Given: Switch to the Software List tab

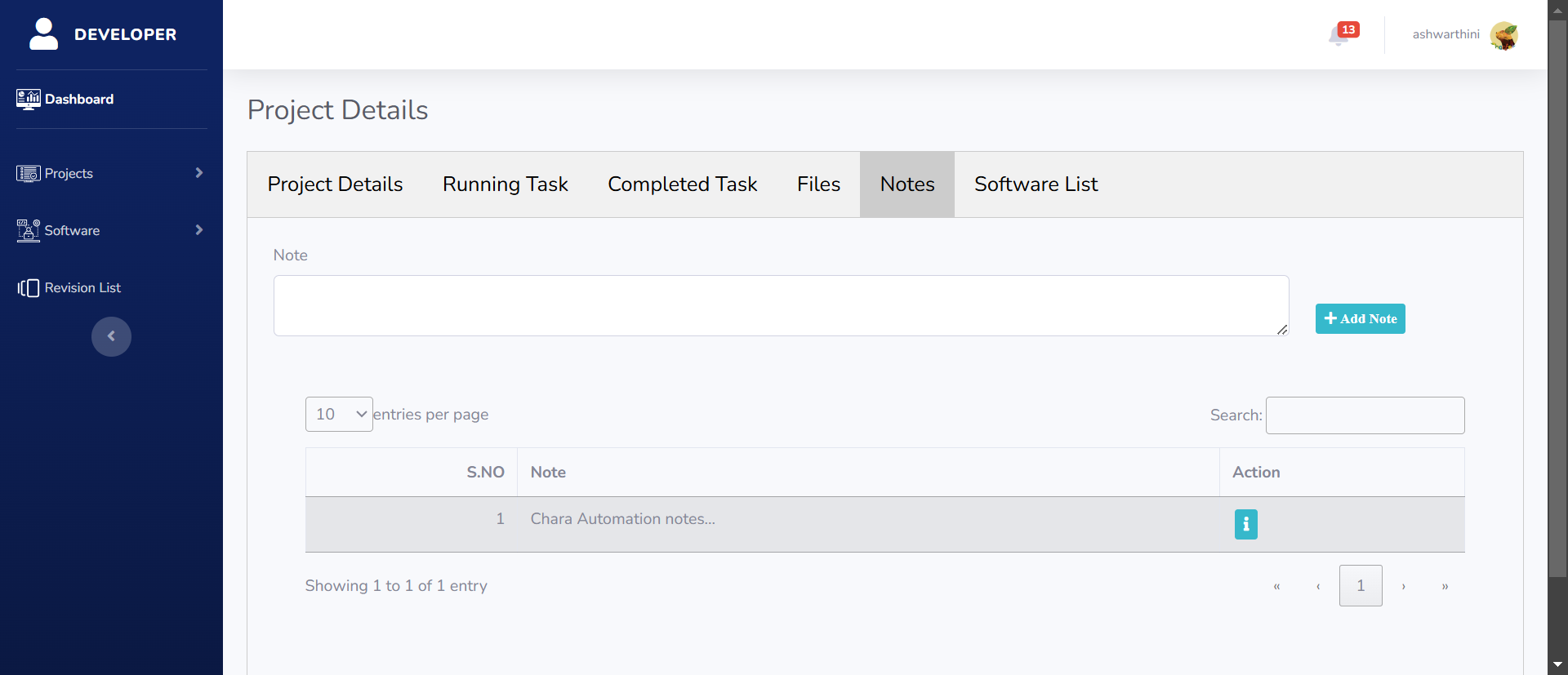Looking at the screenshot, I should 1036,184.
